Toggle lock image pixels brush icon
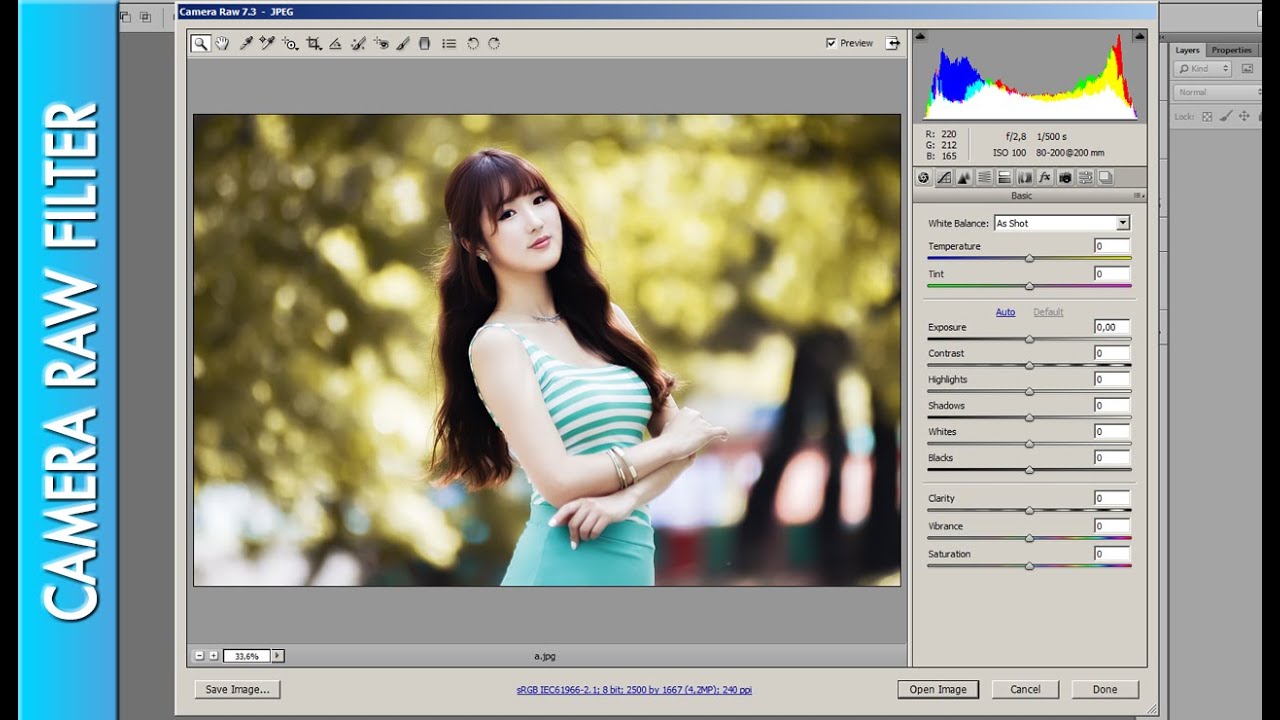 [x=1226, y=116]
